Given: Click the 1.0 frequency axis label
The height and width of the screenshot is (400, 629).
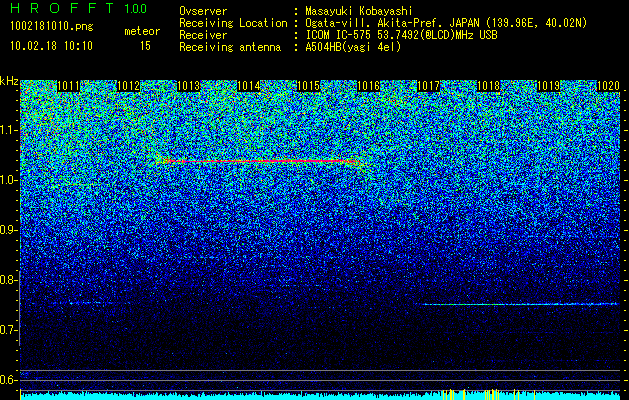Looking at the screenshot, I should (x=8, y=181).
